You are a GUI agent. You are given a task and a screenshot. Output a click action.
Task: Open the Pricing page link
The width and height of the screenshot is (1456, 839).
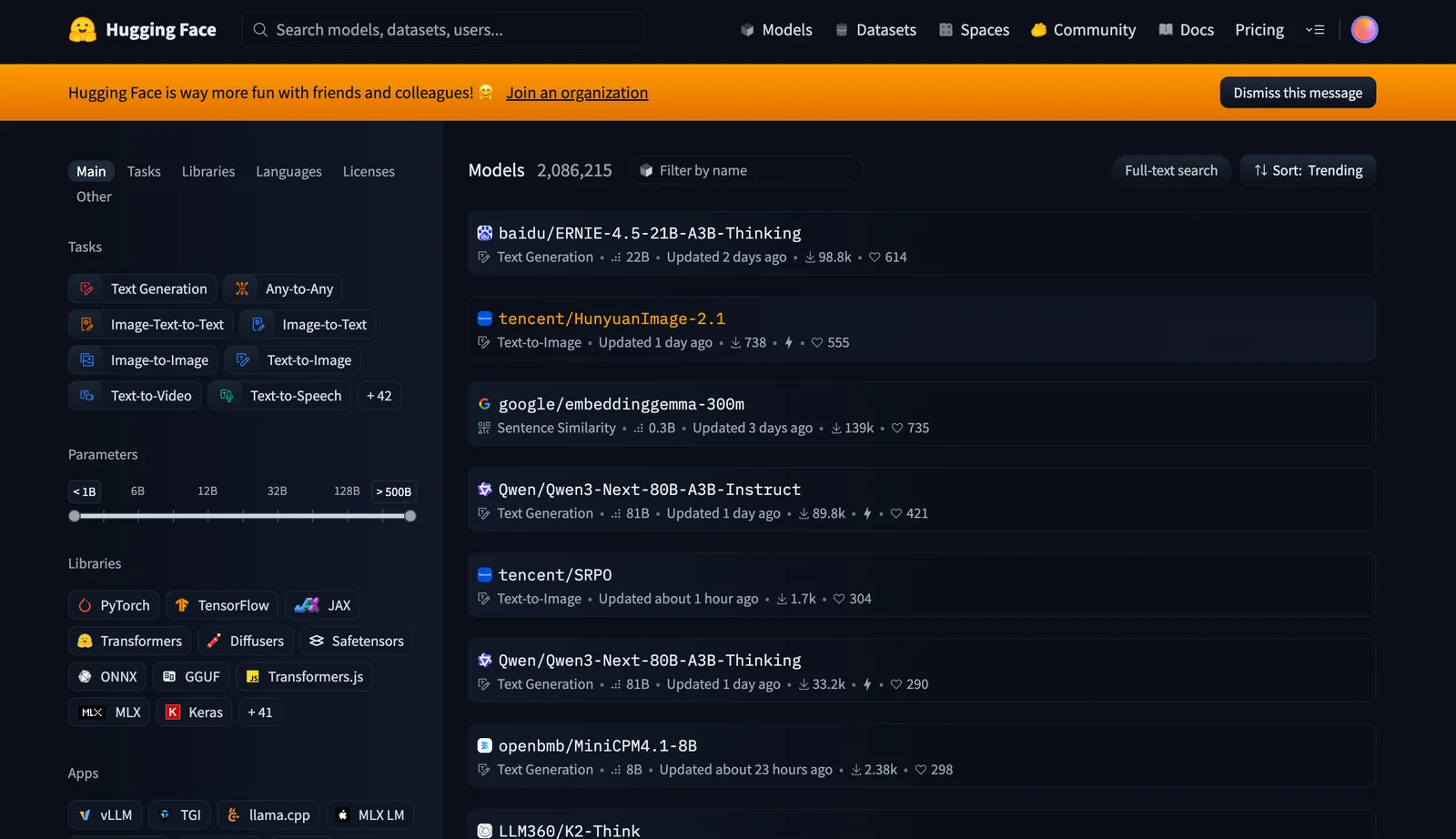(1259, 30)
